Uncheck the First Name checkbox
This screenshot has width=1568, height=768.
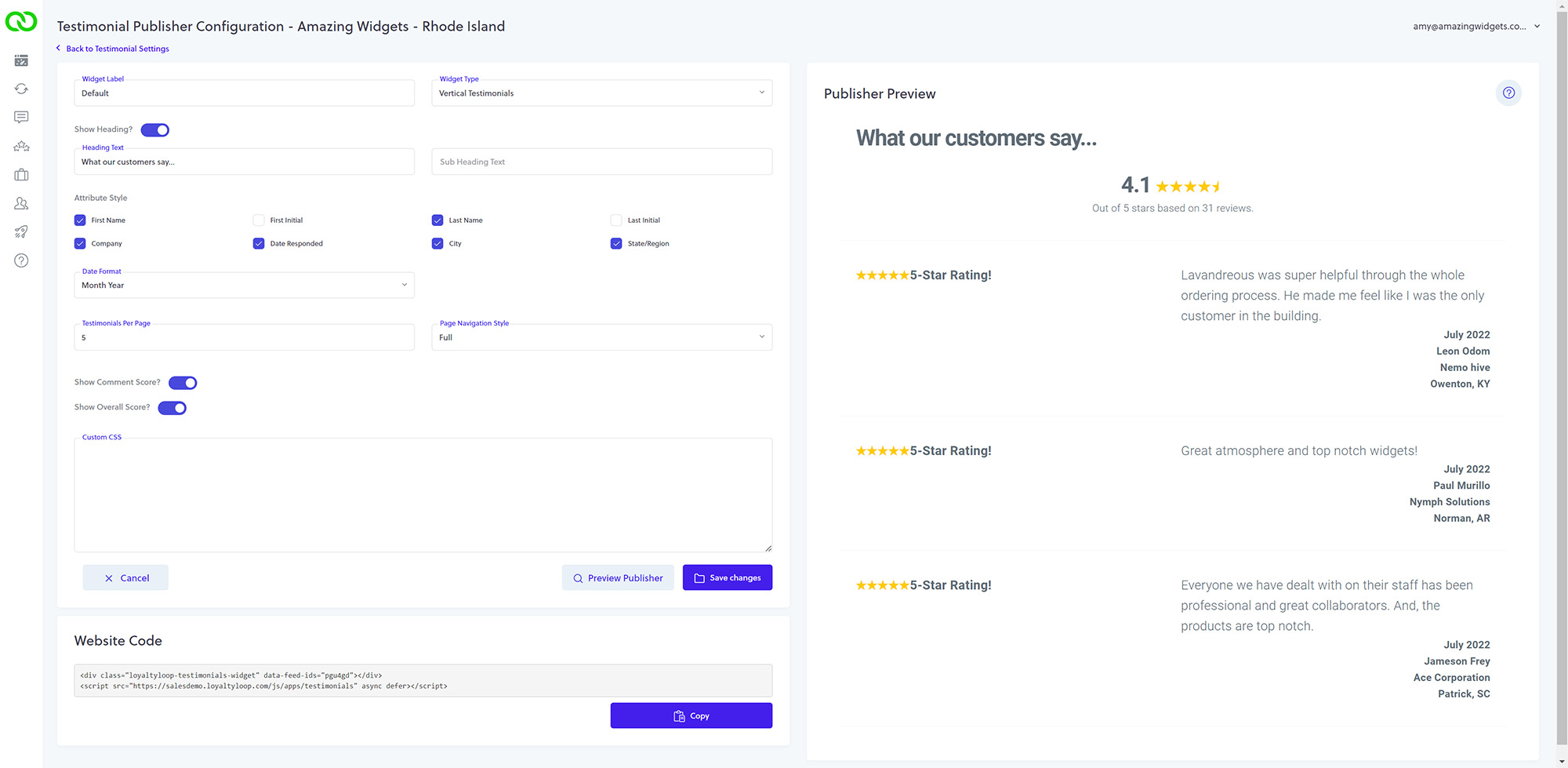(80, 220)
